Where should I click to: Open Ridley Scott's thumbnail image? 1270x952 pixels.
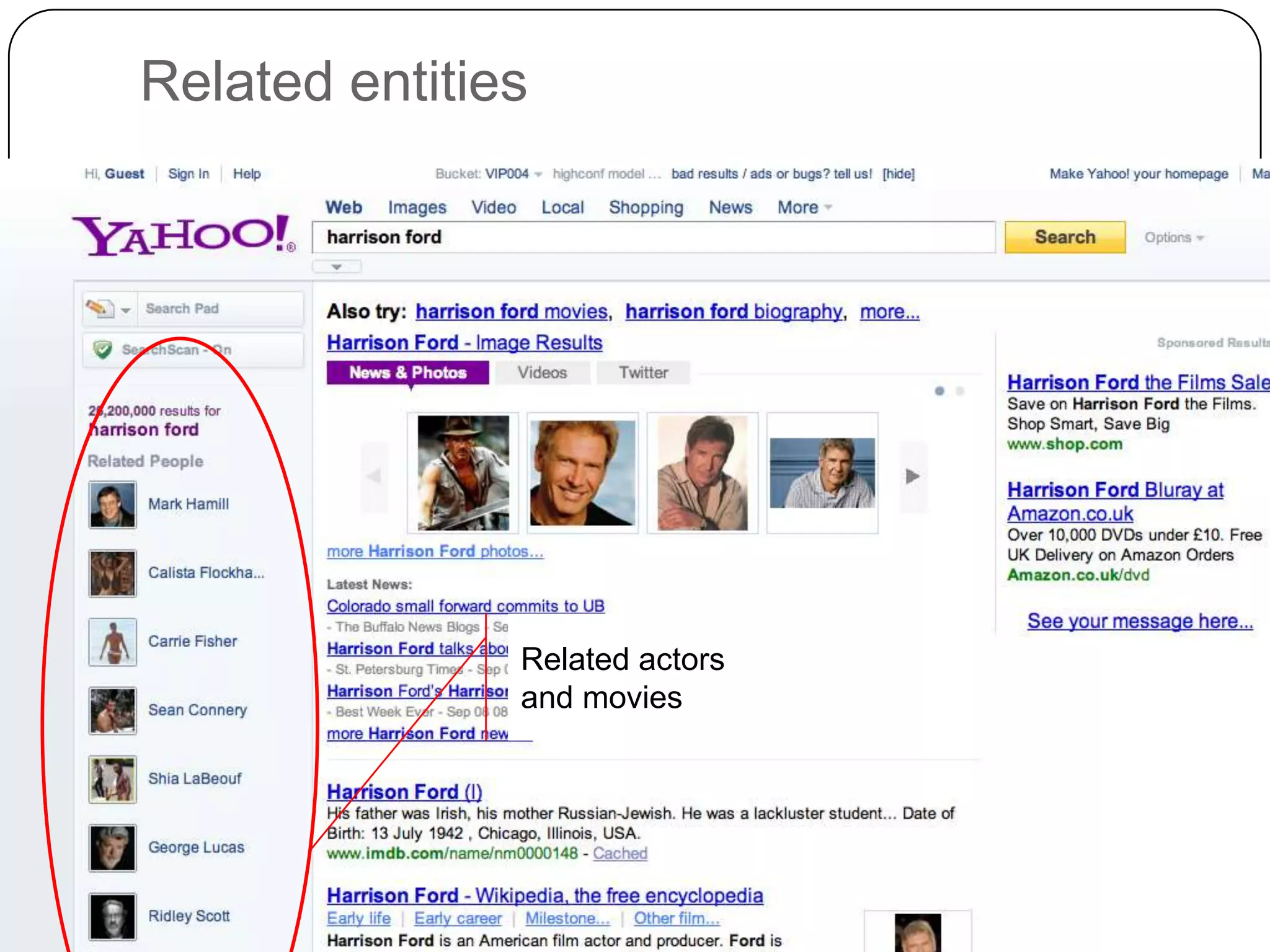[112, 917]
